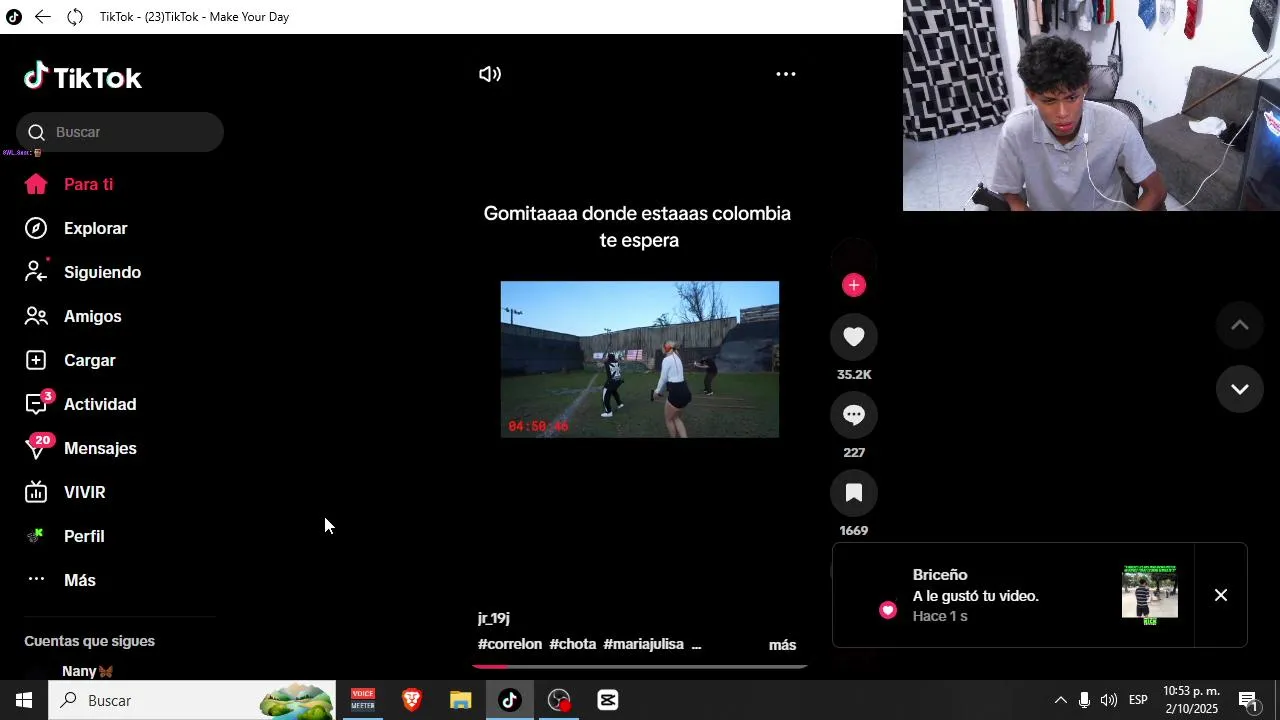Image resolution: width=1280 pixels, height=720 pixels.
Task: Click the #chota hashtag
Action: tap(573, 644)
